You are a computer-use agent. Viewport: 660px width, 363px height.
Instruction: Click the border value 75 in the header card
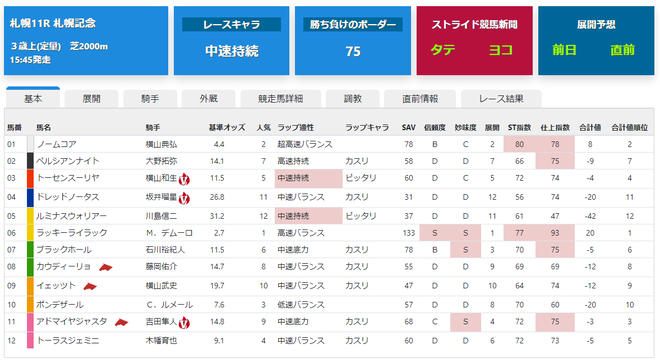[353, 51]
